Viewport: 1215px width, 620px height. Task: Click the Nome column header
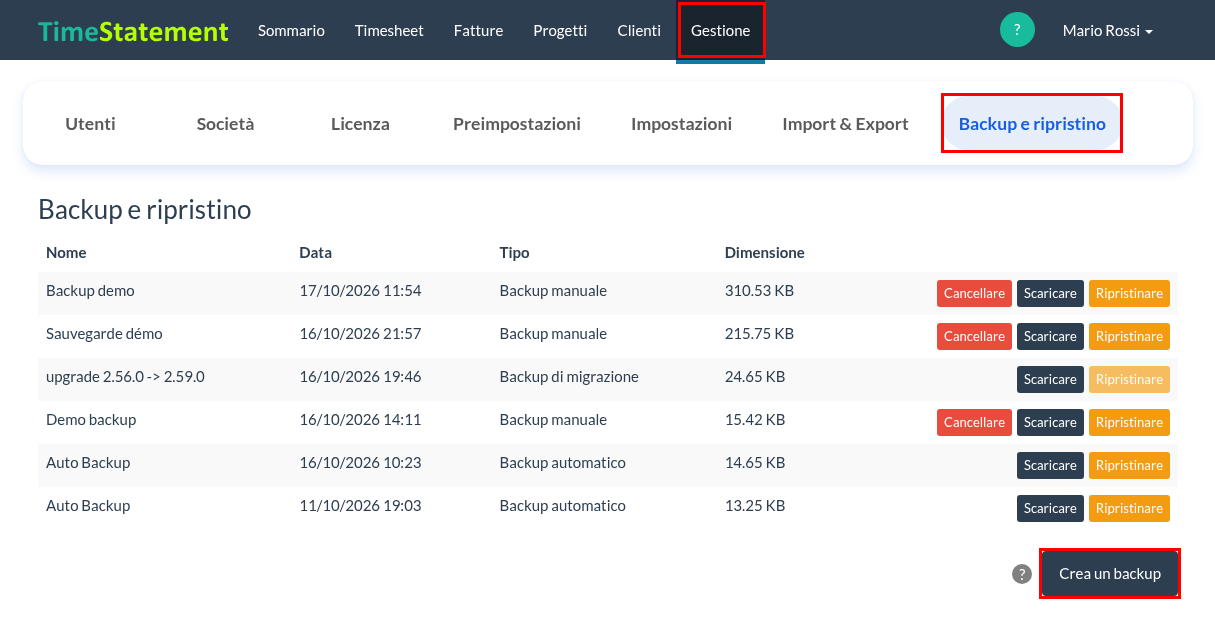(x=66, y=253)
